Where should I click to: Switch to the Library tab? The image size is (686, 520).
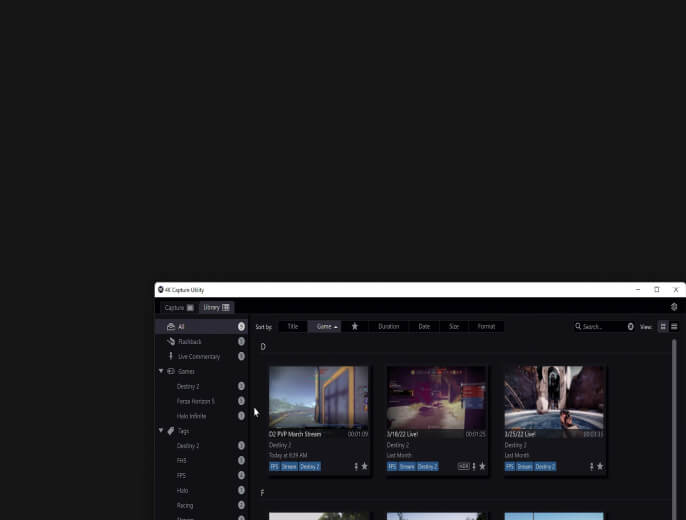pos(216,307)
